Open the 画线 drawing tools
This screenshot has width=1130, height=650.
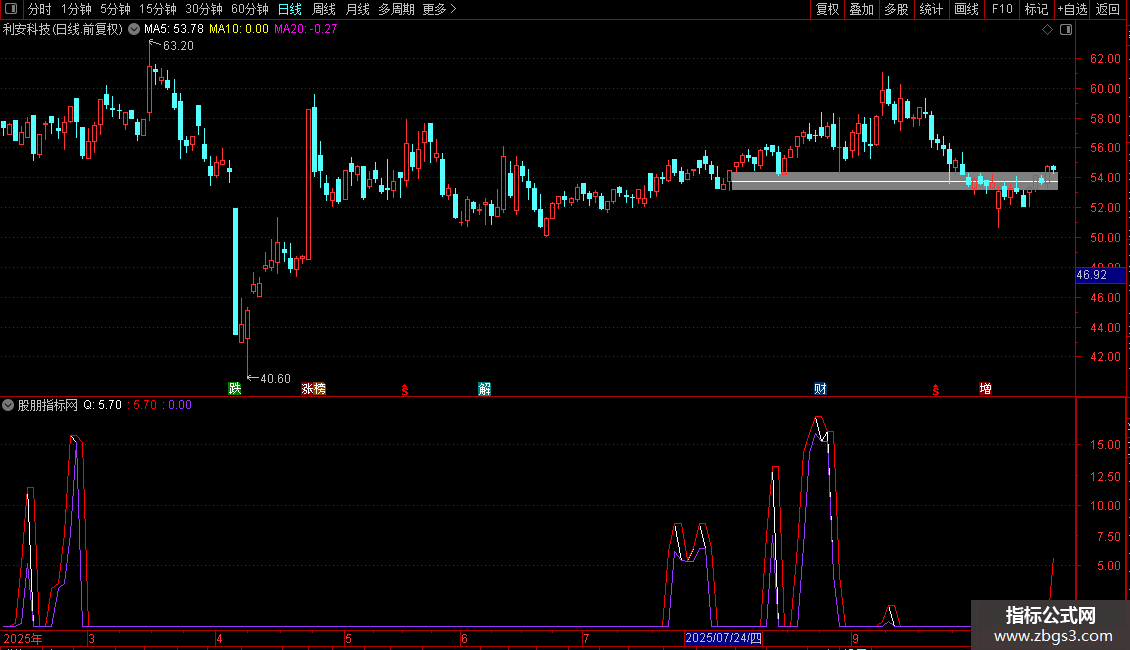pyautogui.click(x=966, y=9)
